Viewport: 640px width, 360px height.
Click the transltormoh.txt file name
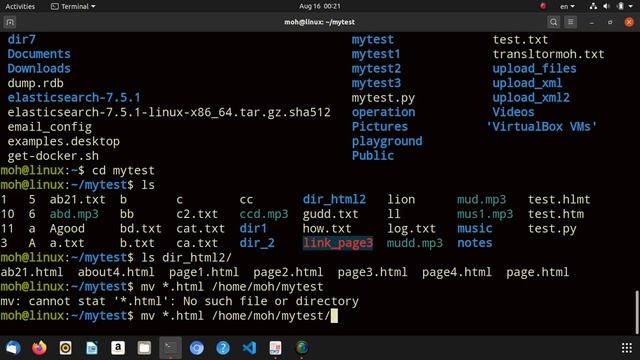549,54
